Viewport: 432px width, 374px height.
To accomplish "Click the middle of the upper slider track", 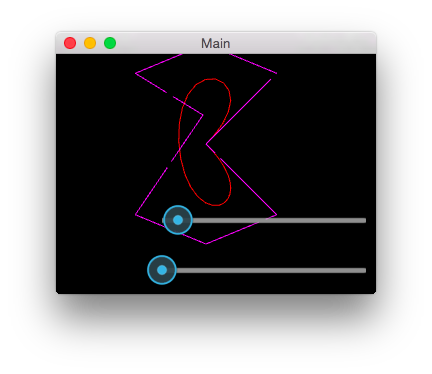I will (x=264, y=220).
